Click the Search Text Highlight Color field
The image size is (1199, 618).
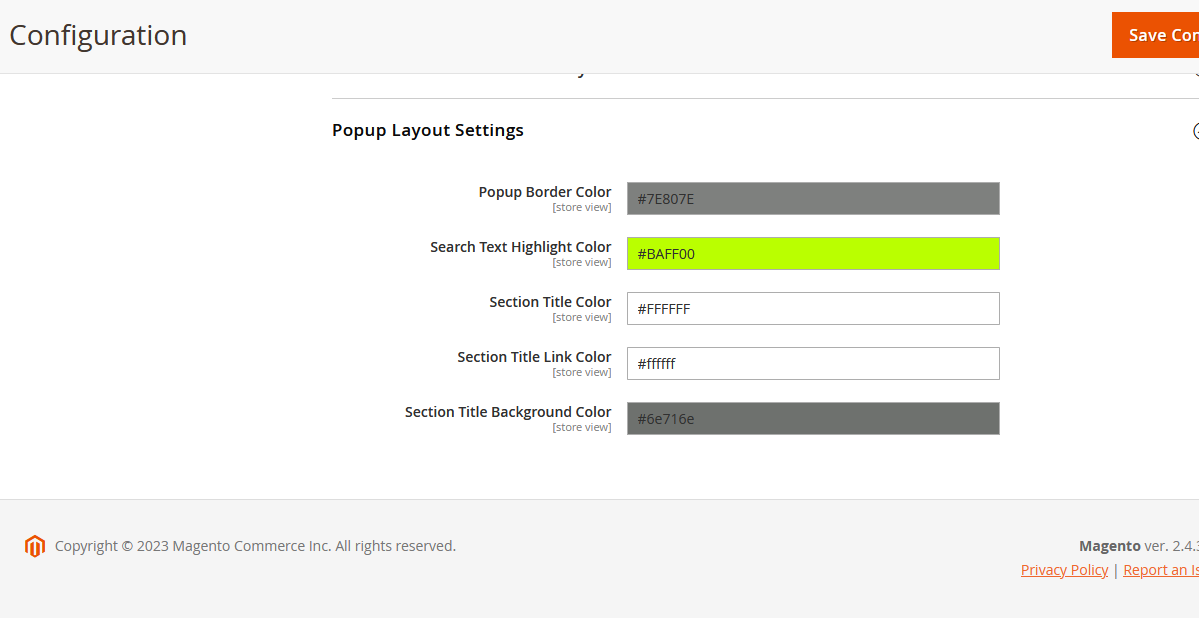coord(813,254)
